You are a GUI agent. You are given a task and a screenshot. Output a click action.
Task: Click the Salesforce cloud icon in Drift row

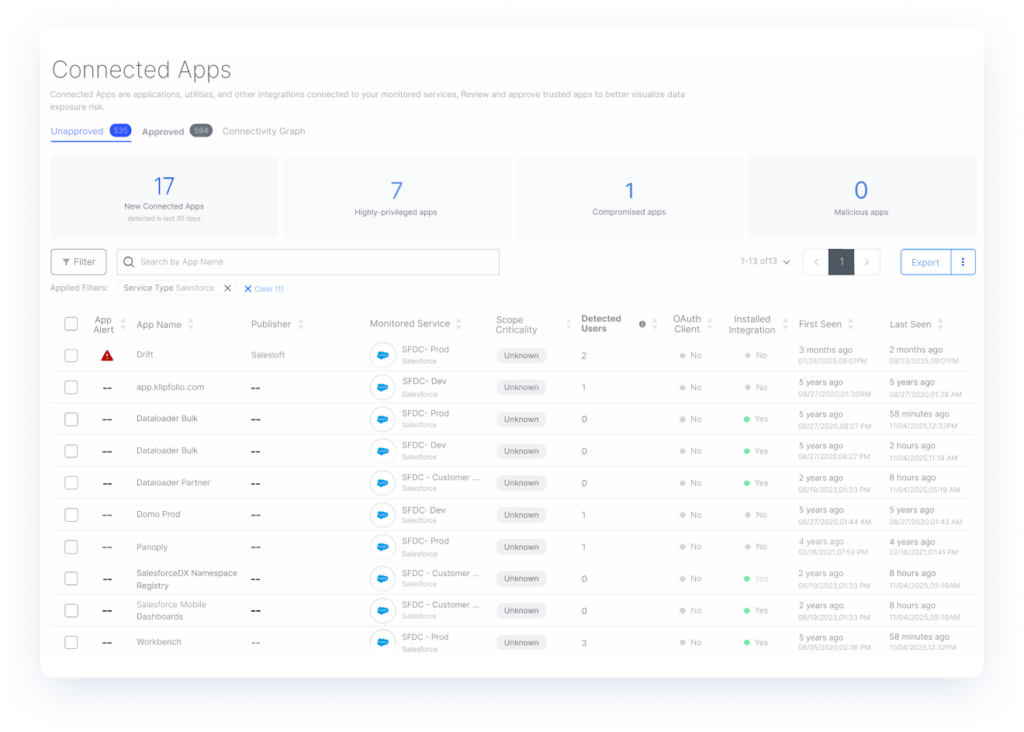click(x=382, y=355)
